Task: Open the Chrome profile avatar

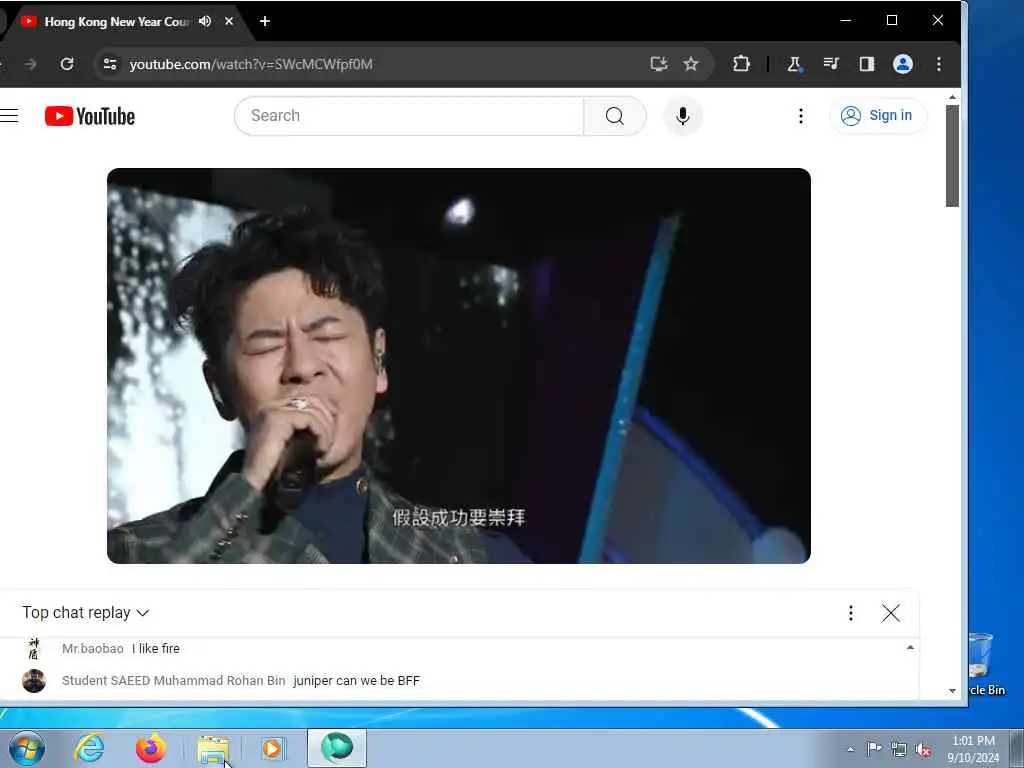Action: coord(903,64)
